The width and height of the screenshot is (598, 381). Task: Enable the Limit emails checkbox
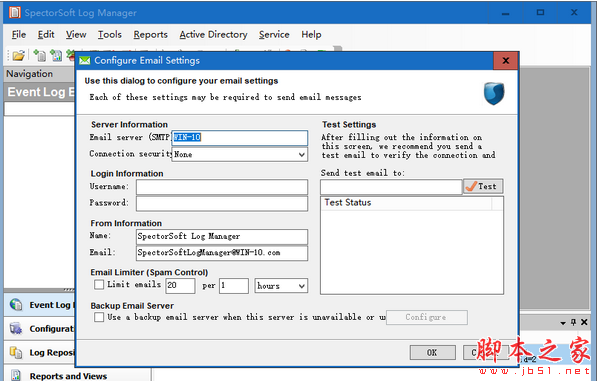(99, 285)
